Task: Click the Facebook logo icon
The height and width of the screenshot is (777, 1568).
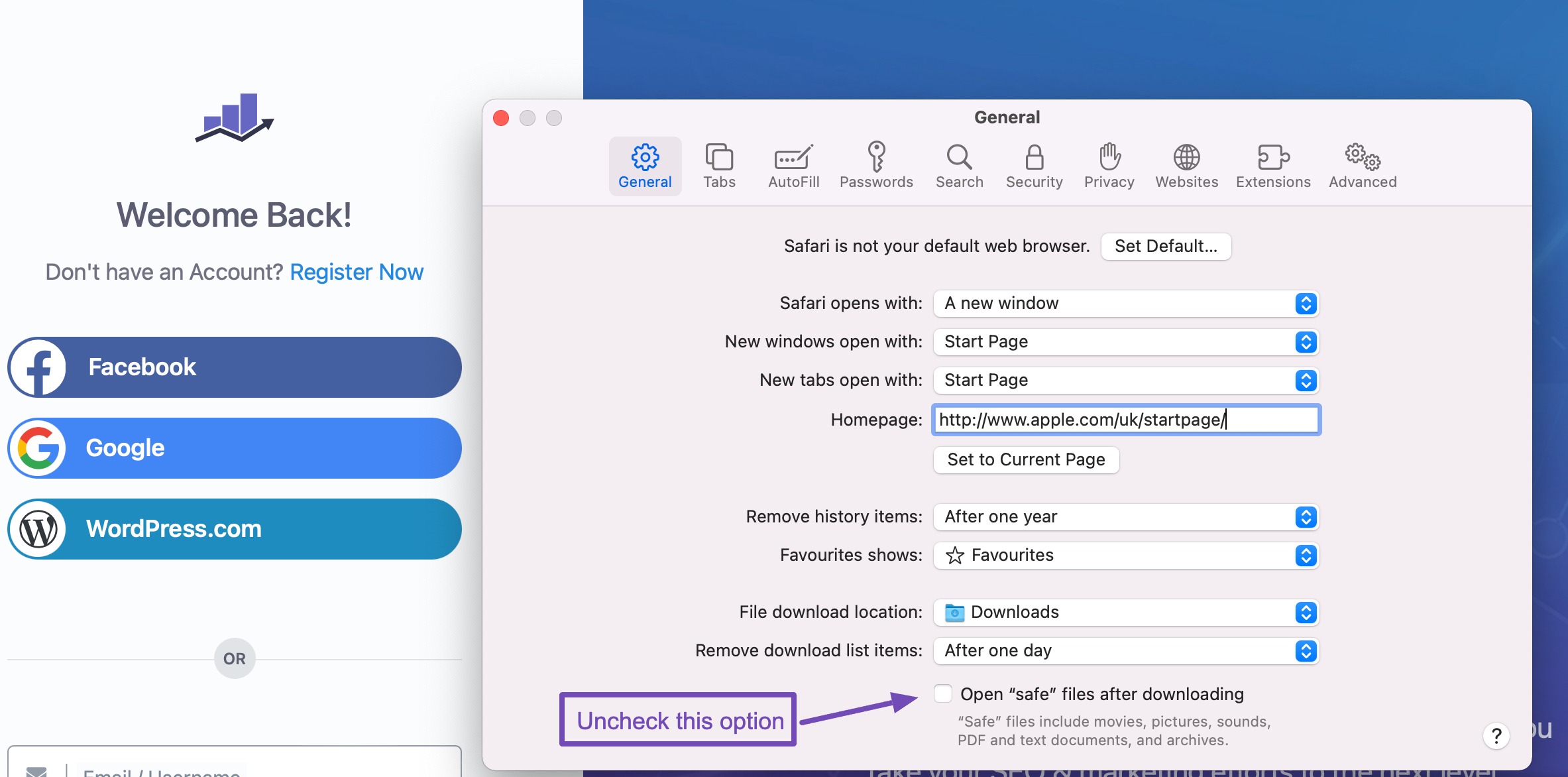Action: click(x=38, y=367)
